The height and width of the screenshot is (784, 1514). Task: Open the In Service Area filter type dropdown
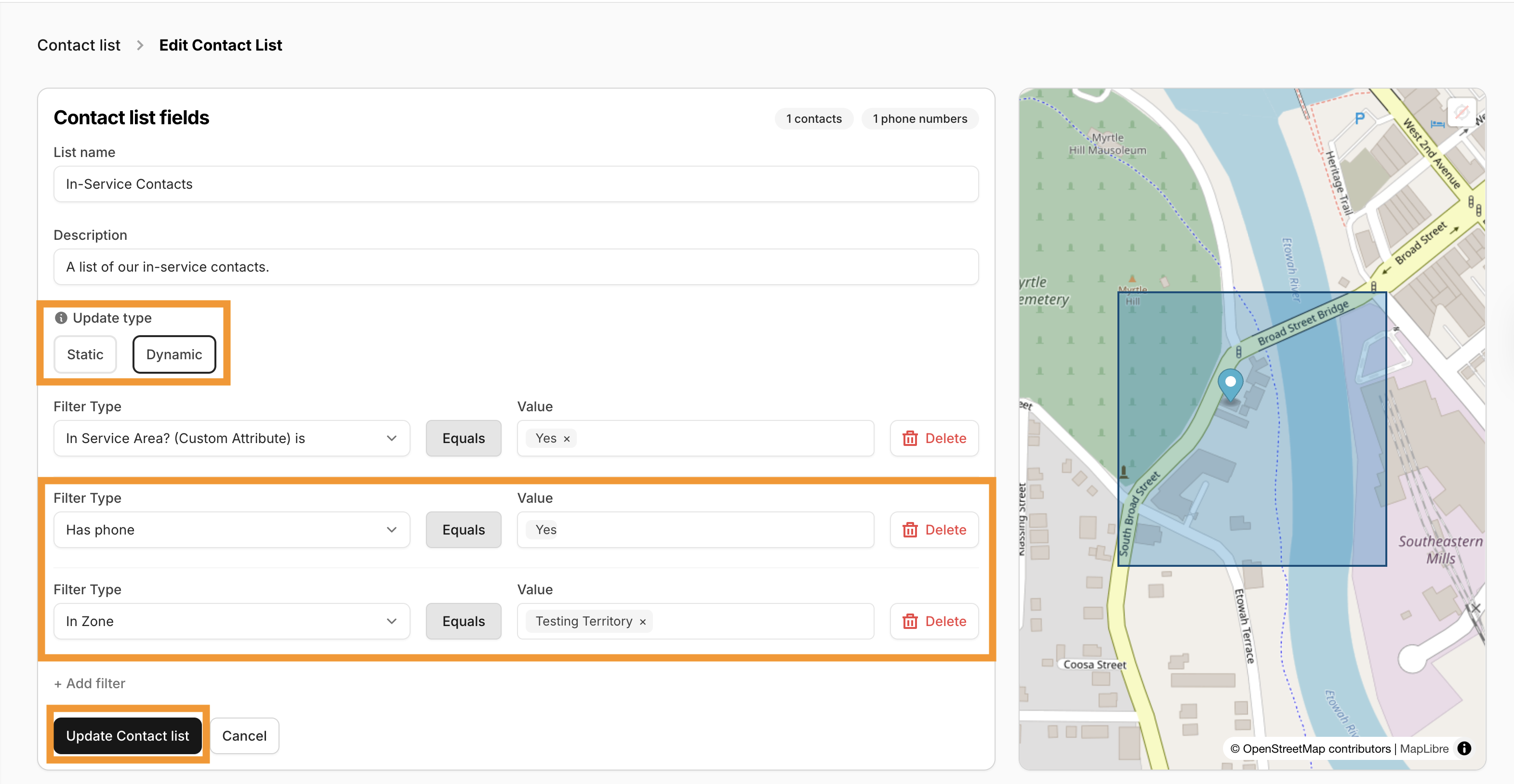click(x=232, y=438)
